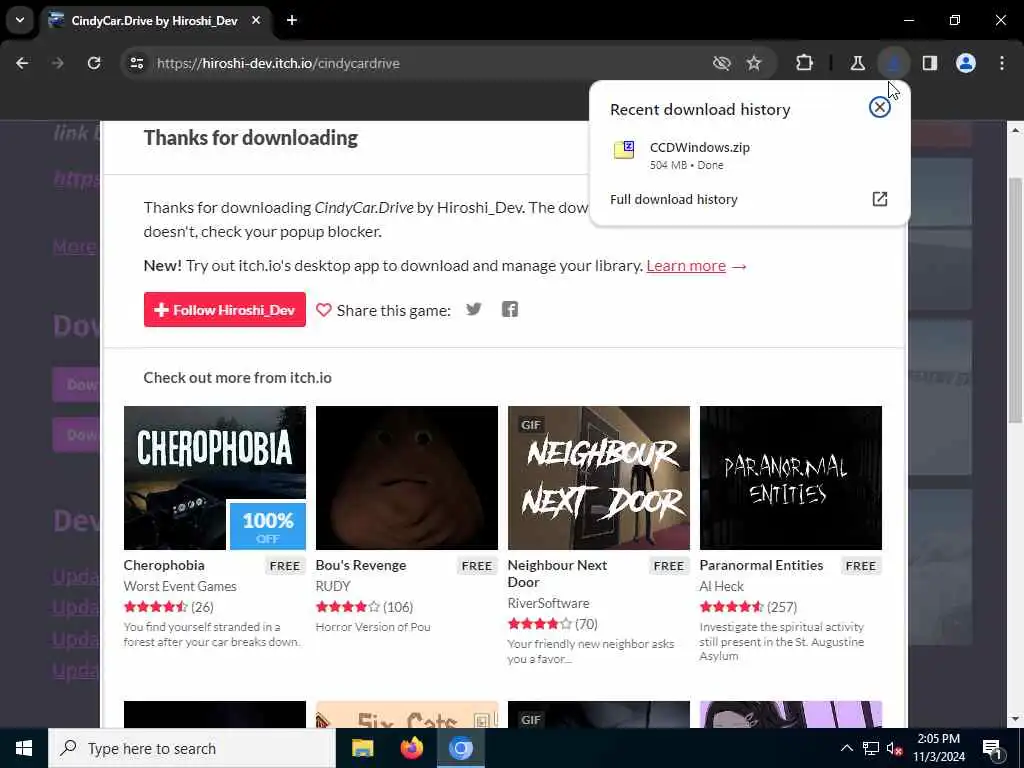Click the taskbar search box

(x=191, y=748)
